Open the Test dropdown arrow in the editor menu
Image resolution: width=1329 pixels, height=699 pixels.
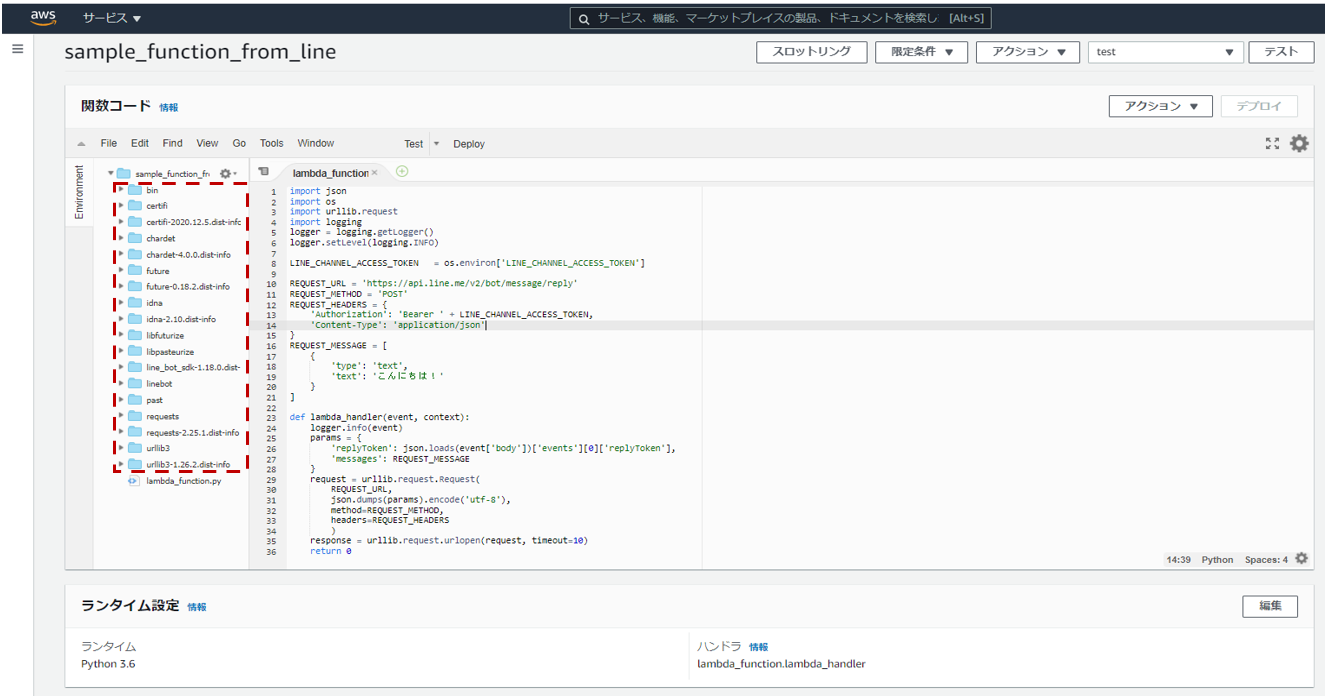(436, 144)
